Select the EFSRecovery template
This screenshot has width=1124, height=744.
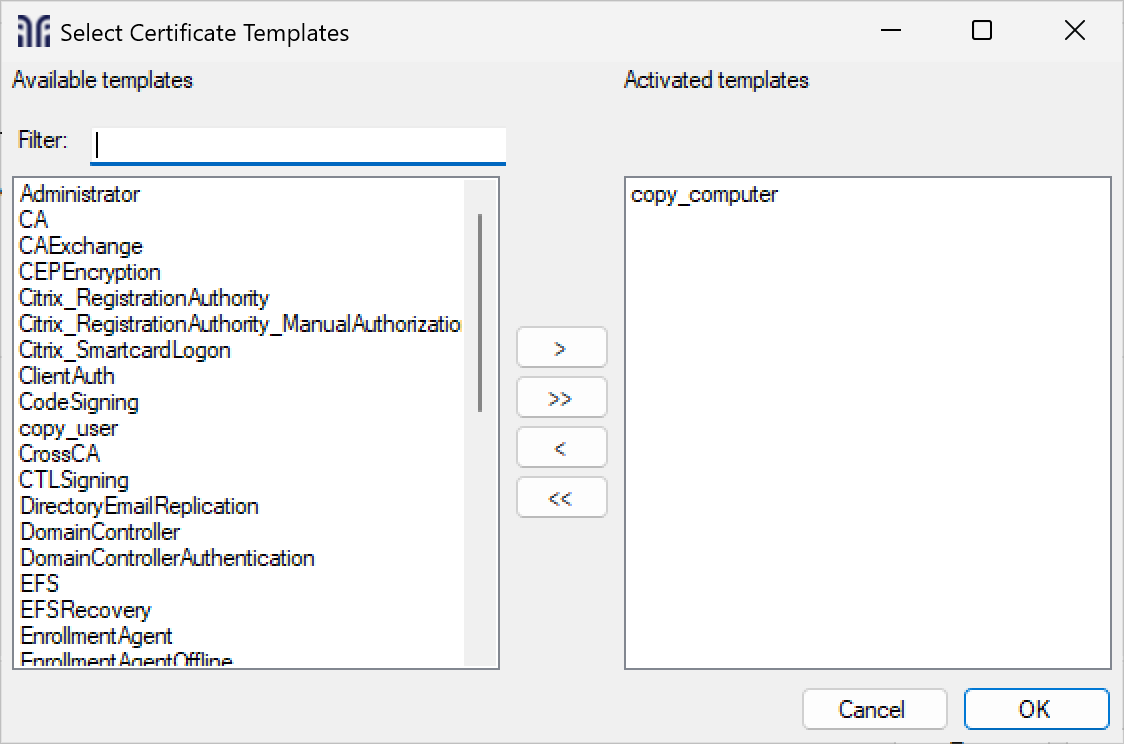(86, 610)
